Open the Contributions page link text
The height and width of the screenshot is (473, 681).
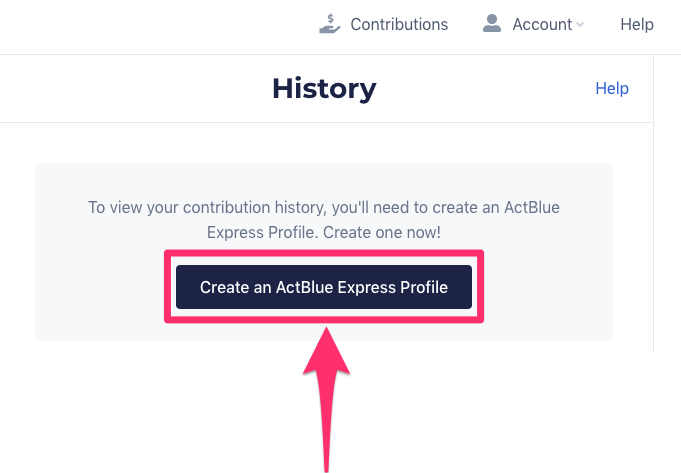pos(399,24)
